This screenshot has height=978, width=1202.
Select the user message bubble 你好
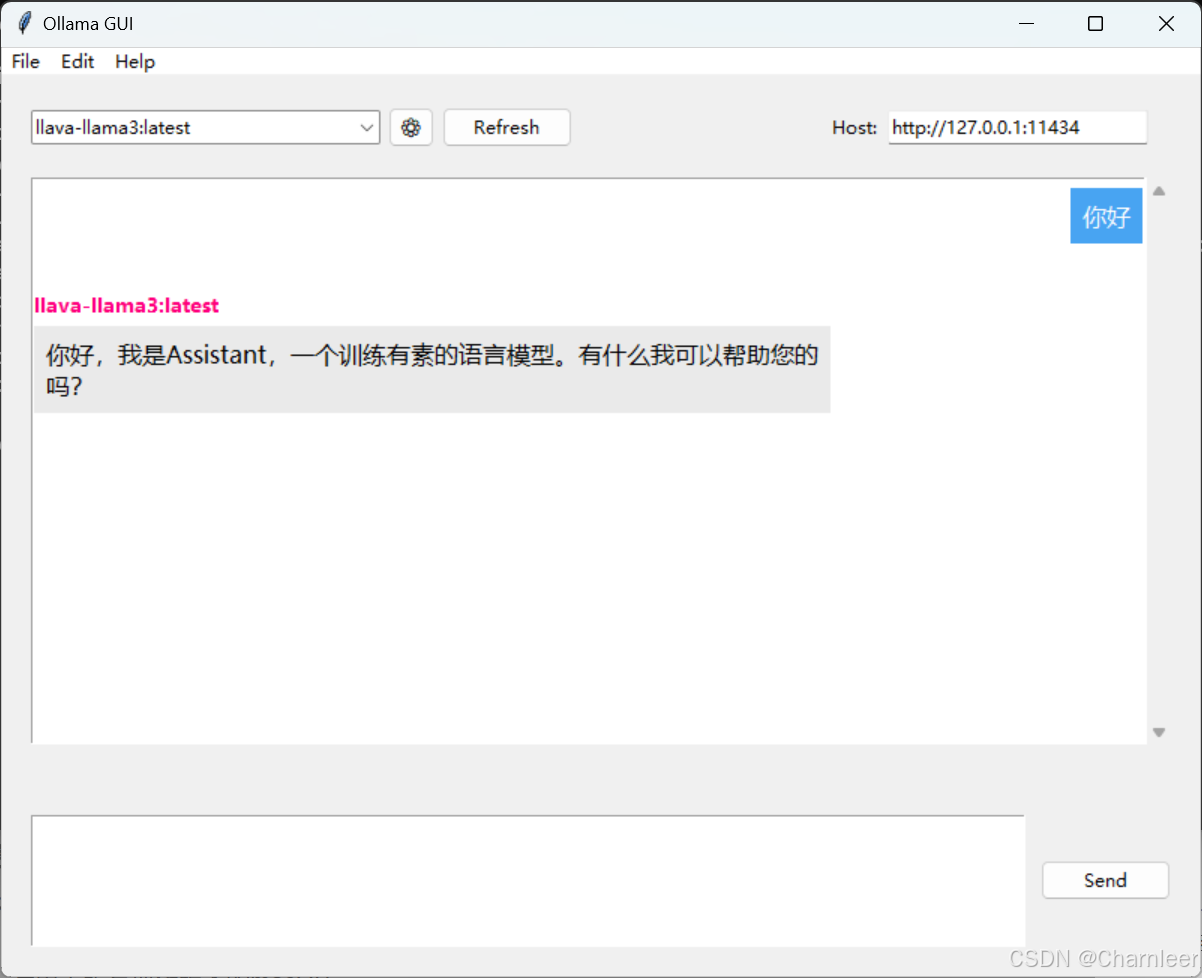point(1106,216)
